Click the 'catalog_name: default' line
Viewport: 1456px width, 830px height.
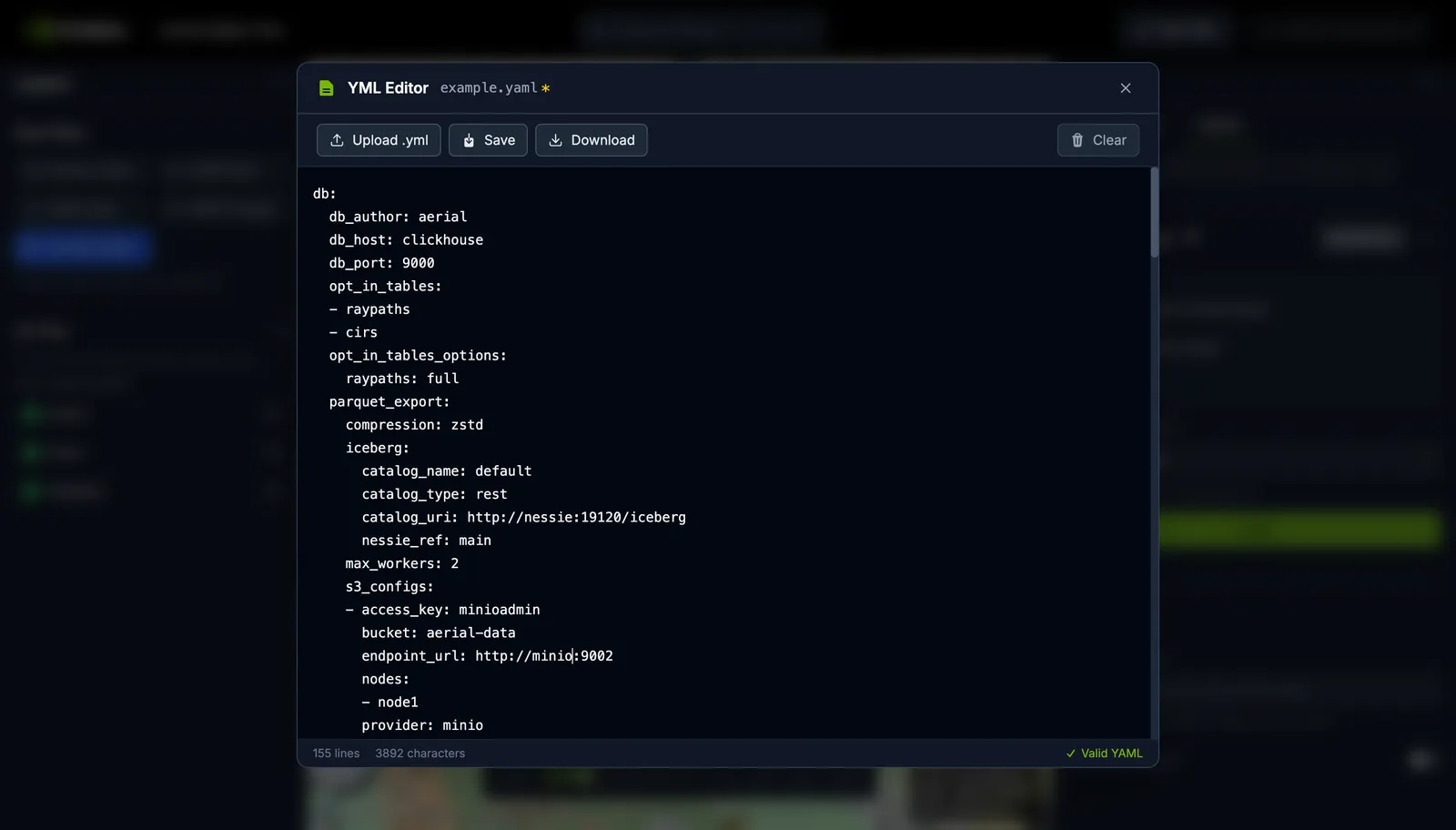click(447, 471)
